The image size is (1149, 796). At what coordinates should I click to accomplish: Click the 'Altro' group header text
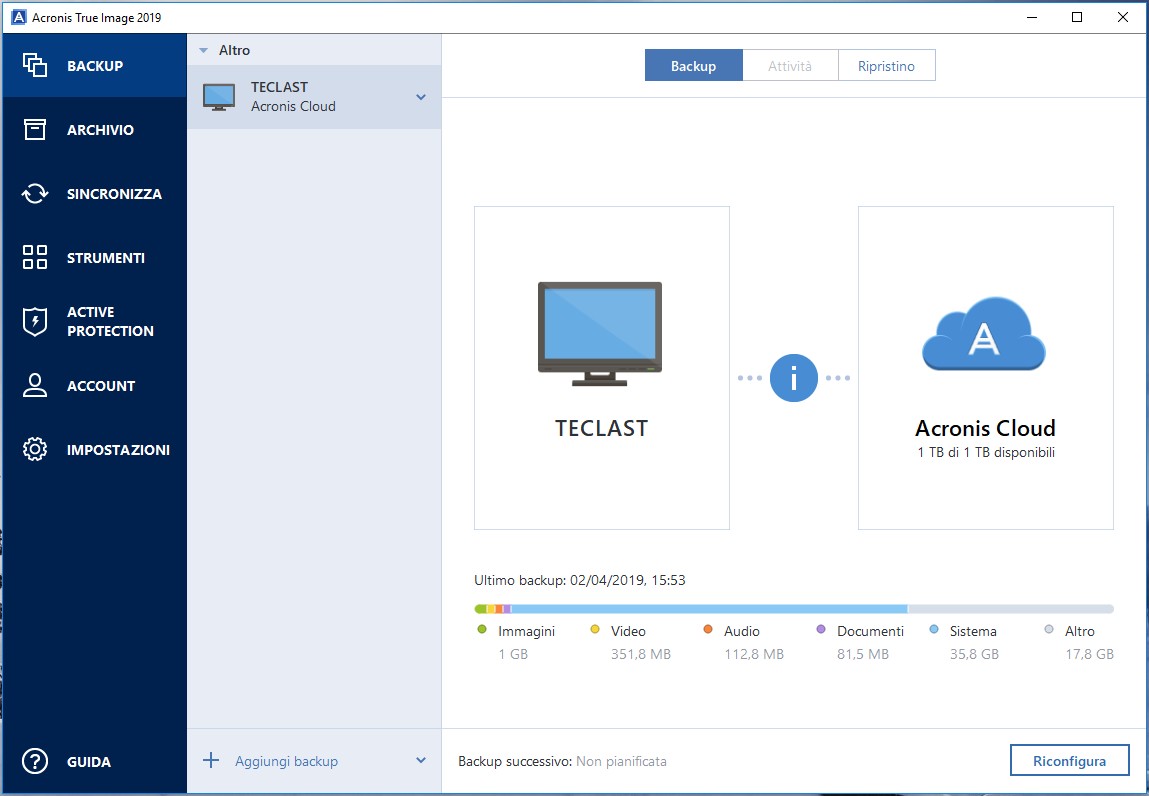pyautogui.click(x=234, y=51)
